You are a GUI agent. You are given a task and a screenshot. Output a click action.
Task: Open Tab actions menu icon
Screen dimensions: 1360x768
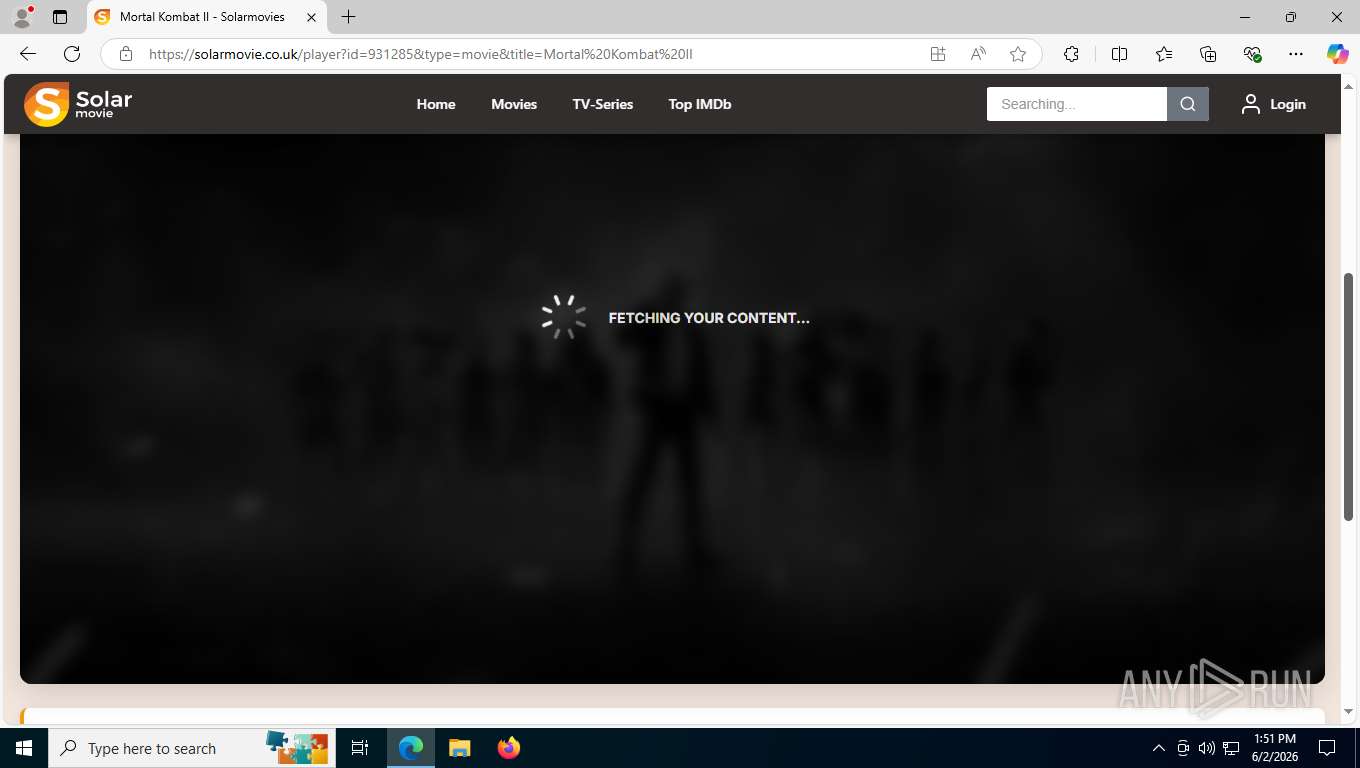[x=60, y=17]
